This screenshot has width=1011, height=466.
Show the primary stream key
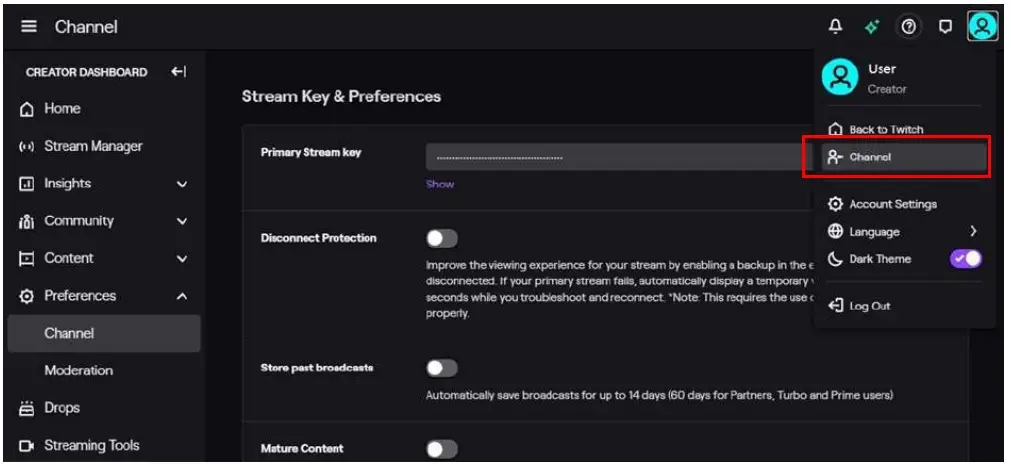pos(440,184)
